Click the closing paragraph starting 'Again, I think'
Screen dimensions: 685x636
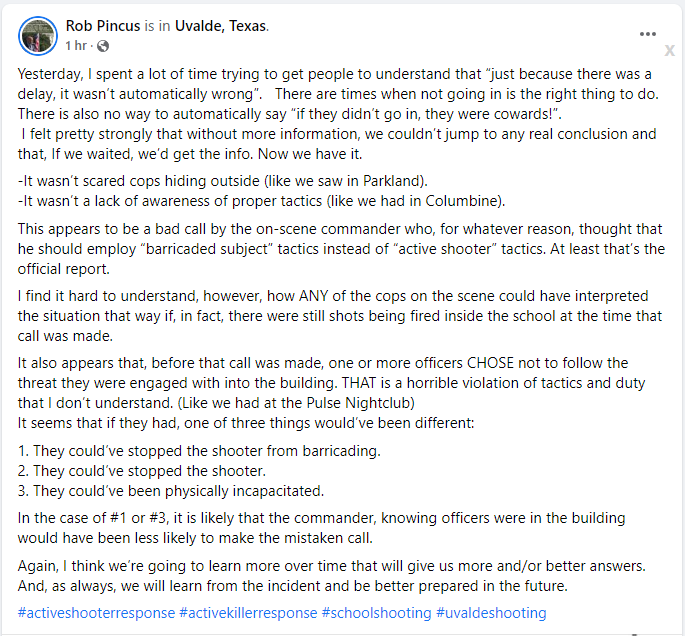tap(332, 576)
